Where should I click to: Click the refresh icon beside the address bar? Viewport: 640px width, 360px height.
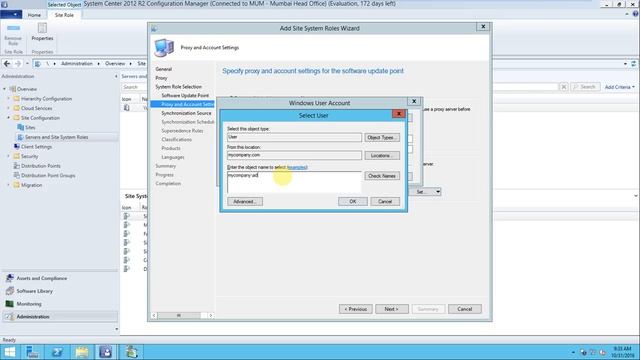[x=634, y=64]
